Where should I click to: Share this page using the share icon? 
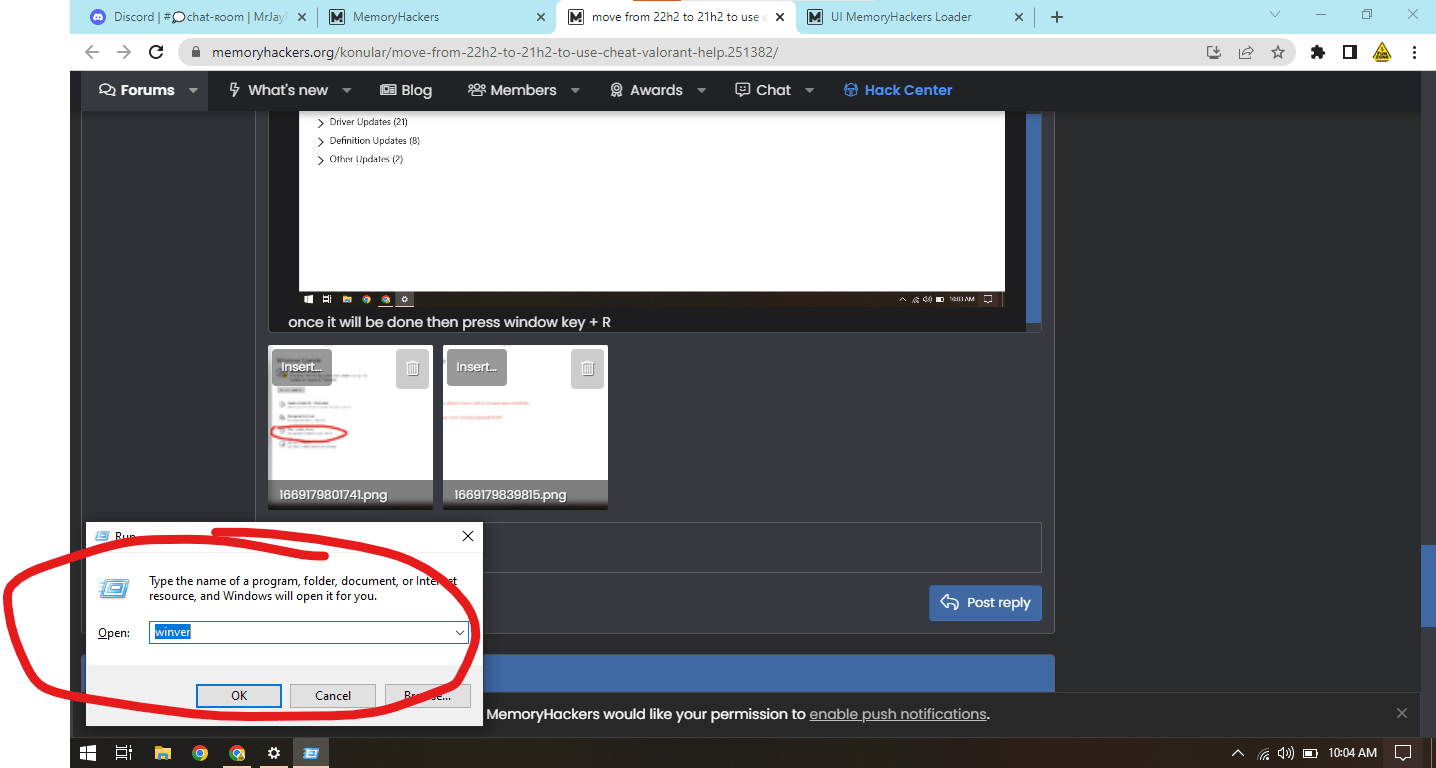pos(1246,52)
